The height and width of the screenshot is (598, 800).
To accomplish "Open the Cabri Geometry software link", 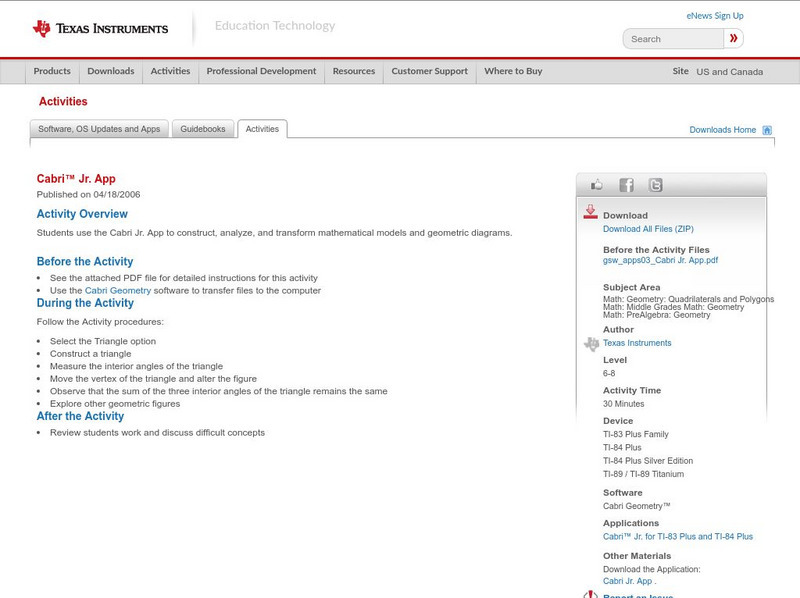I will tap(118, 291).
